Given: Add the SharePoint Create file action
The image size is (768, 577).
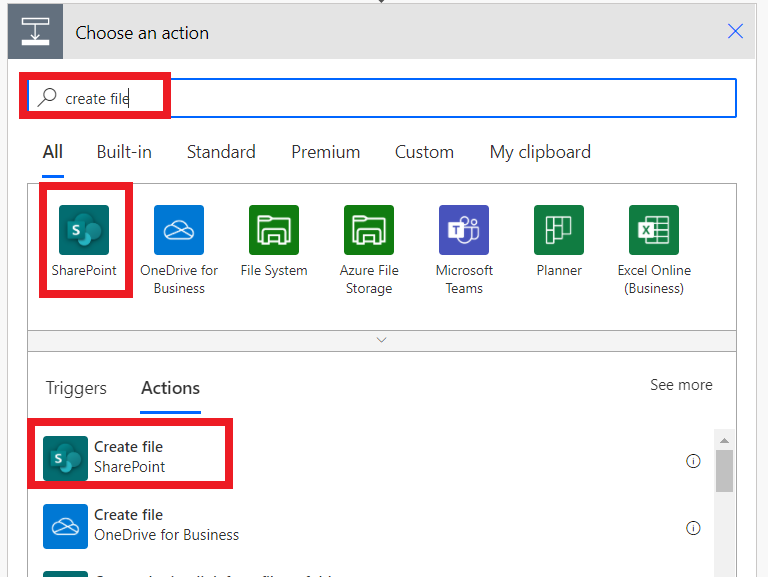Looking at the screenshot, I should (x=130, y=457).
